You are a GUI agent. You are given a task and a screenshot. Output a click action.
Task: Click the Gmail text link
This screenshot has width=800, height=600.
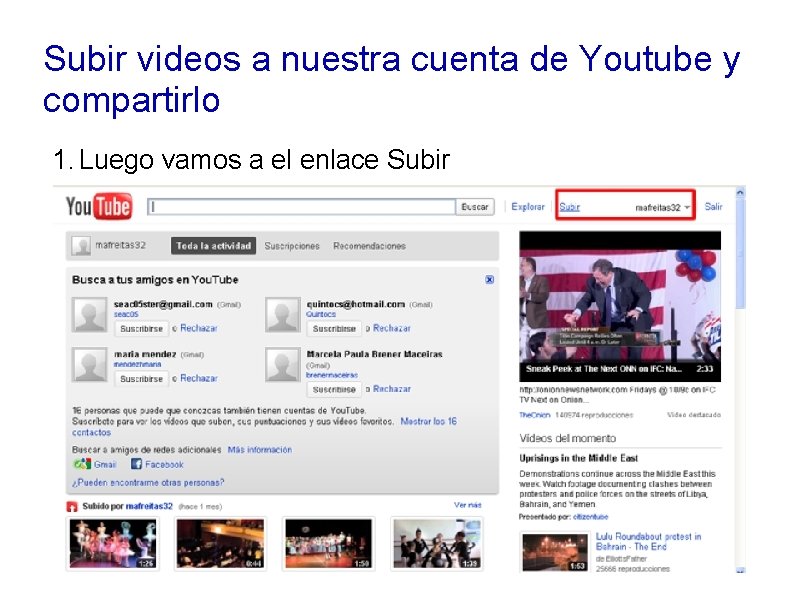coord(105,464)
